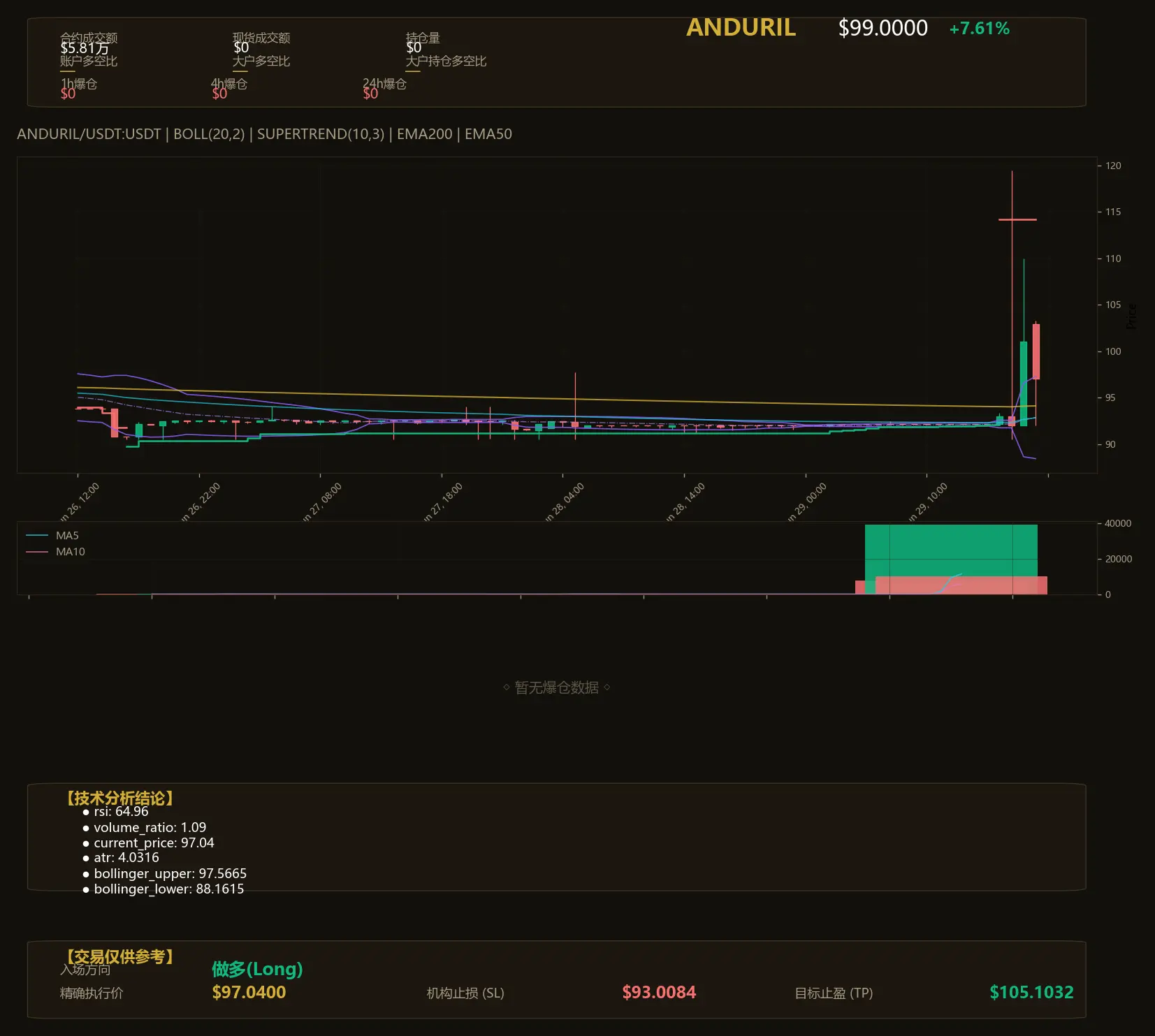Viewport: 1155px width, 1036px height.
Task: Click the tall green volume bar
Action: [951, 550]
